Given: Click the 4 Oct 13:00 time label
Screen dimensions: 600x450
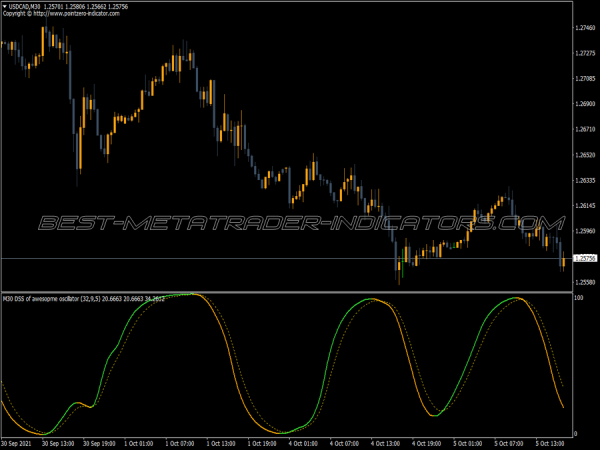Looking at the screenshot, I should click(385, 443).
